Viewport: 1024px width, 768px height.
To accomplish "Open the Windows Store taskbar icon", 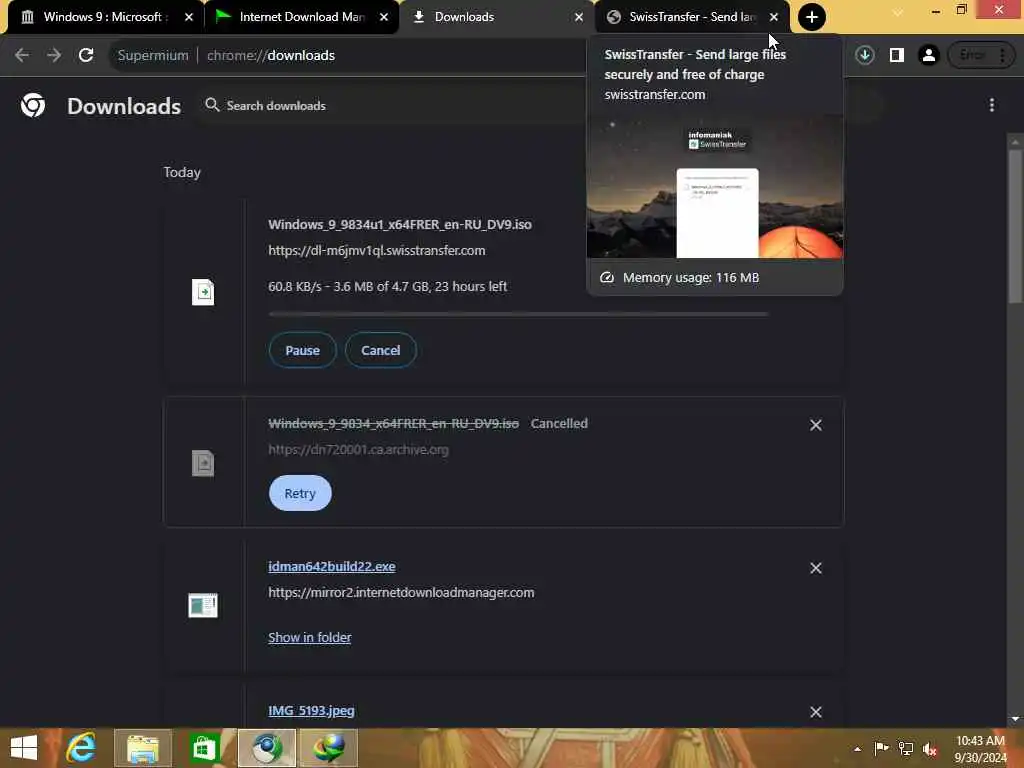I will [x=204, y=748].
